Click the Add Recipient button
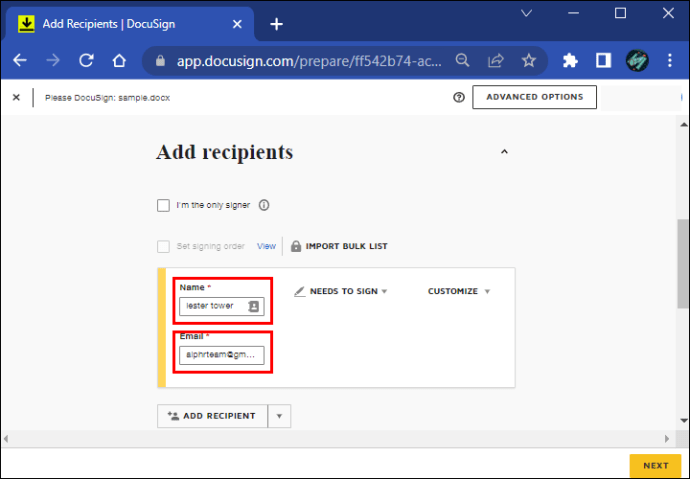 pyautogui.click(x=212, y=416)
